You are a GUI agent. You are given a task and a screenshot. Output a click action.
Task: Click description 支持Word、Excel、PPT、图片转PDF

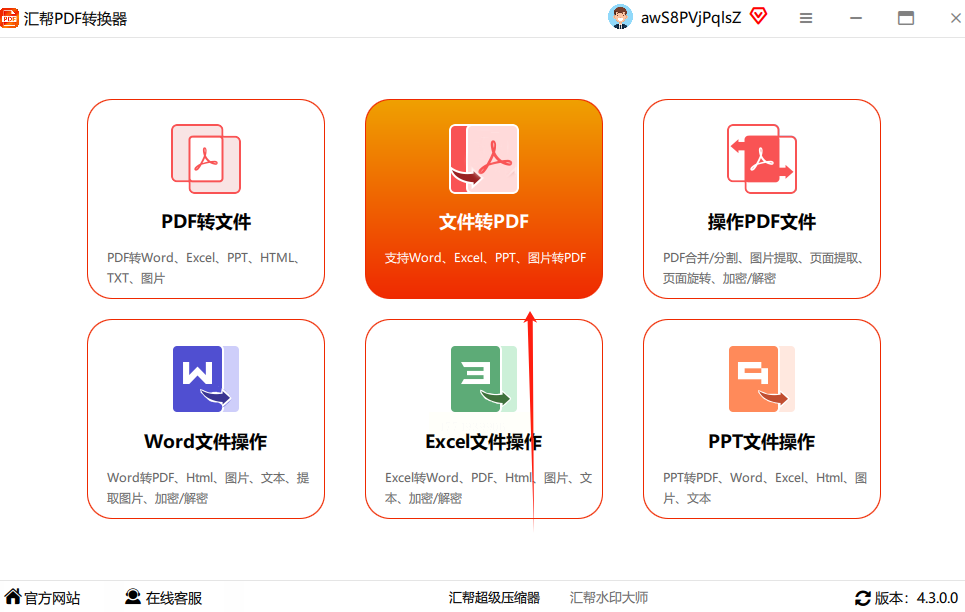click(486, 258)
